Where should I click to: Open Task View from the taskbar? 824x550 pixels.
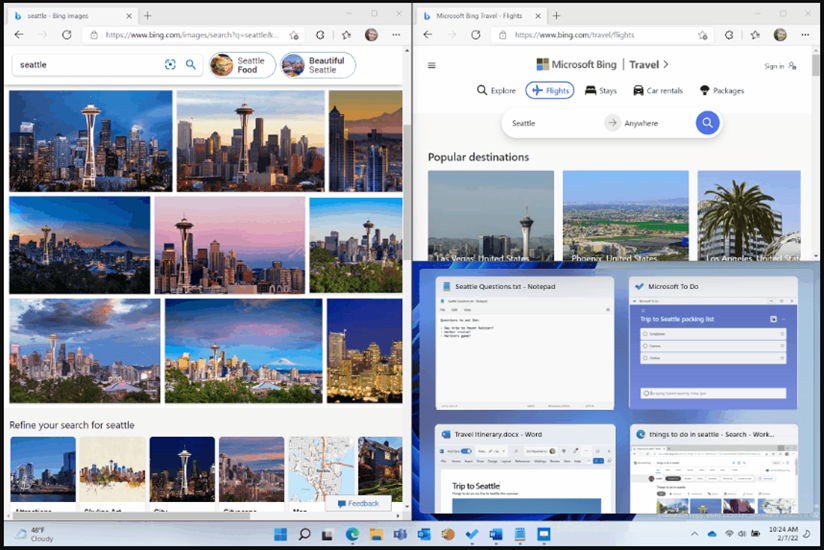pyautogui.click(x=328, y=535)
